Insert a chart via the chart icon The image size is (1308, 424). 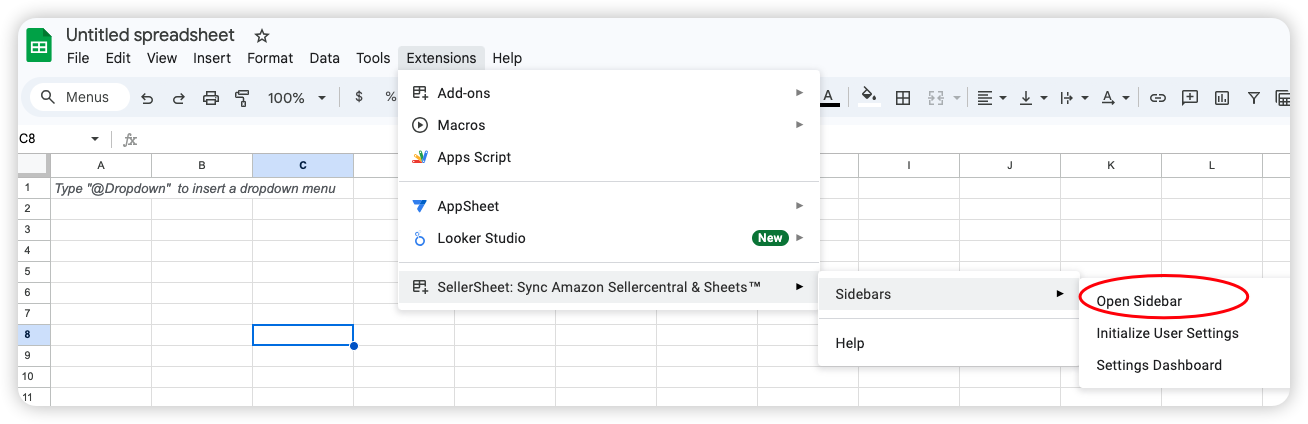(x=1221, y=98)
